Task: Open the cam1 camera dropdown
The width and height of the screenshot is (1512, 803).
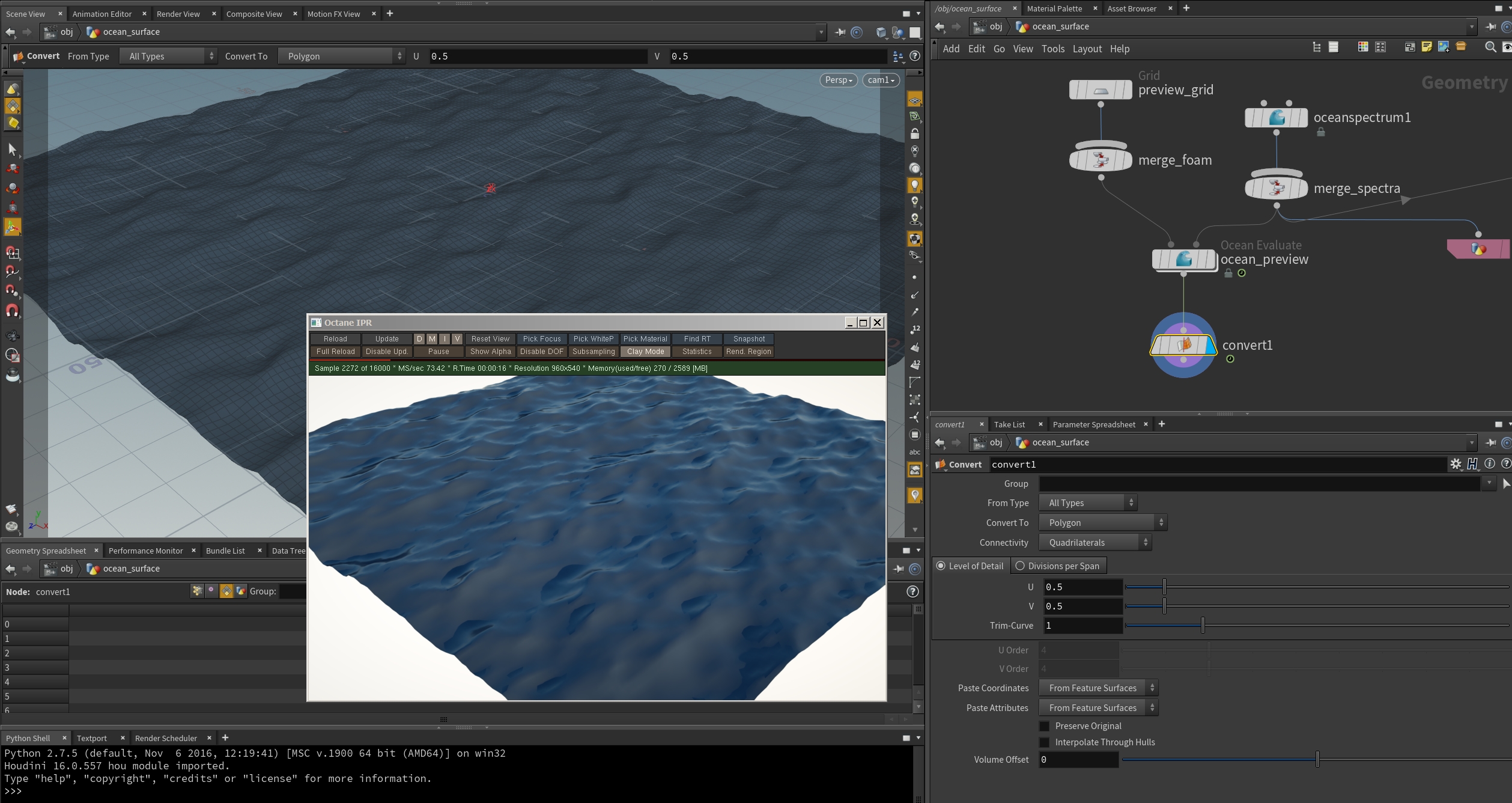Action: coord(881,80)
